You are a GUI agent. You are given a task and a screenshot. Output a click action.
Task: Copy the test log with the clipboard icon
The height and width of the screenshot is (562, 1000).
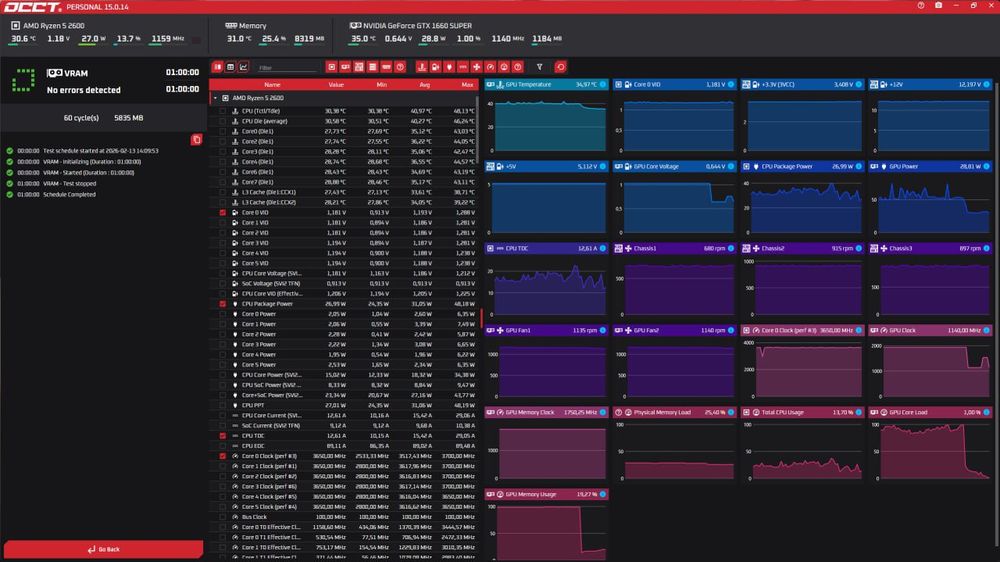tap(196, 140)
